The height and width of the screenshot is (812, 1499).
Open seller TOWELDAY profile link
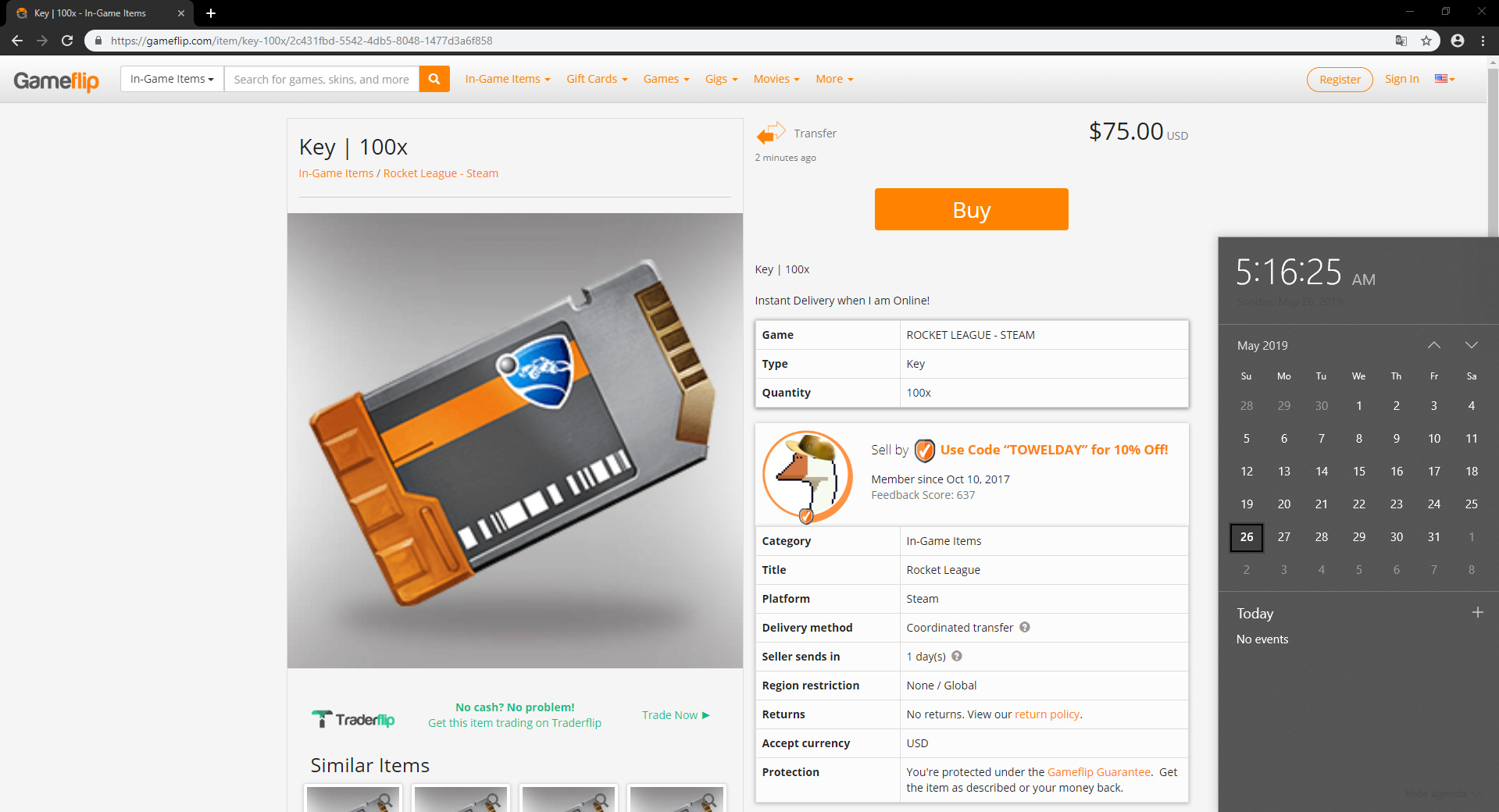click(x=1054, y=450)
